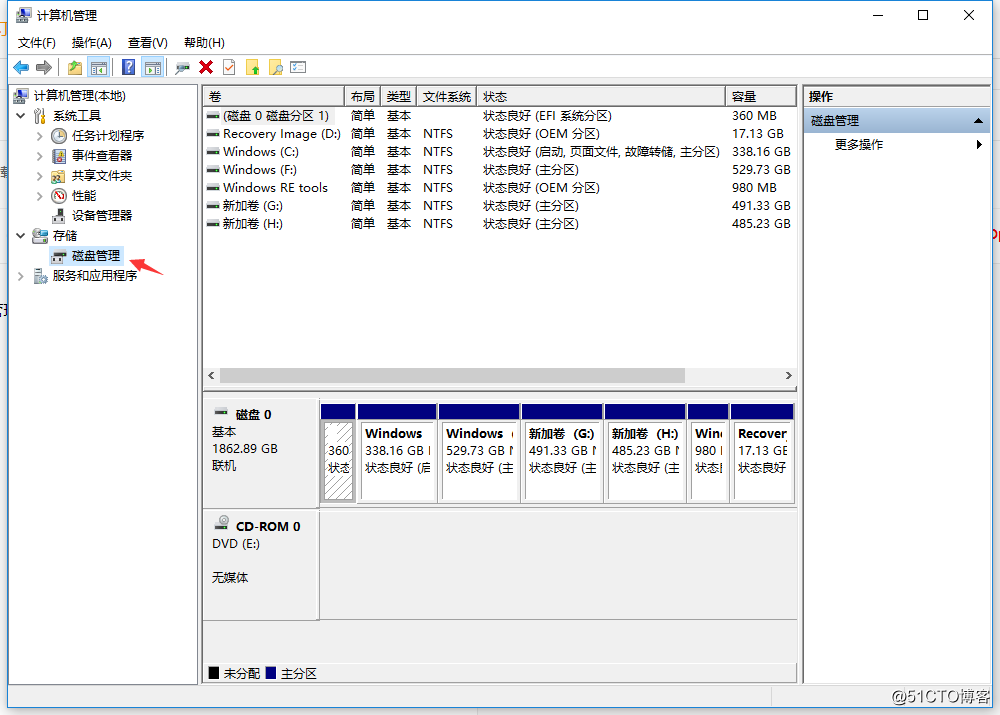This screenshot has width=1000, height=715.
Task: Click the settings list toolbar icon
Action: [x=298, y=67]
